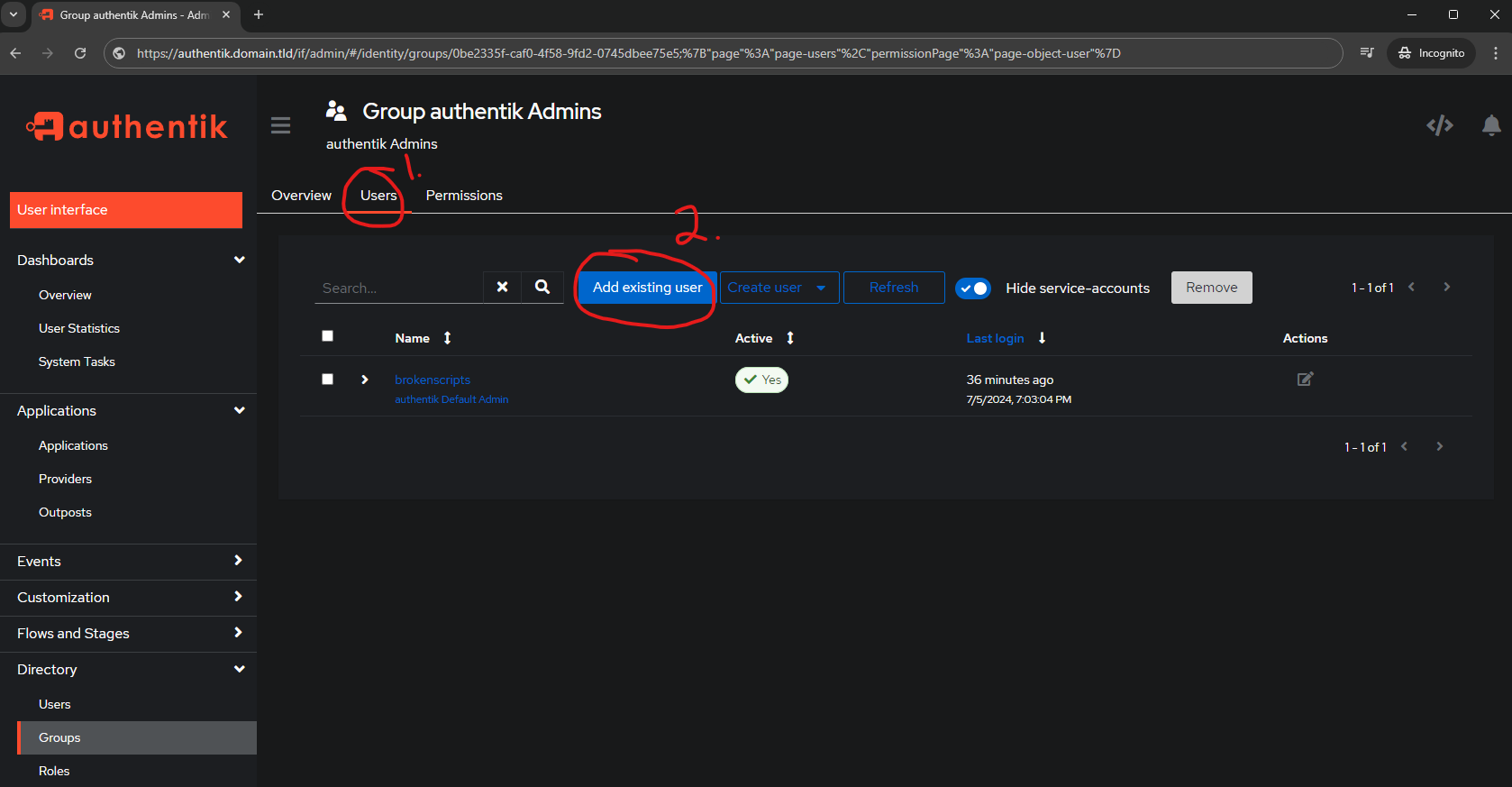Switch to the Users tab
Screen dimensions: 1512x787
coord(378,196)
